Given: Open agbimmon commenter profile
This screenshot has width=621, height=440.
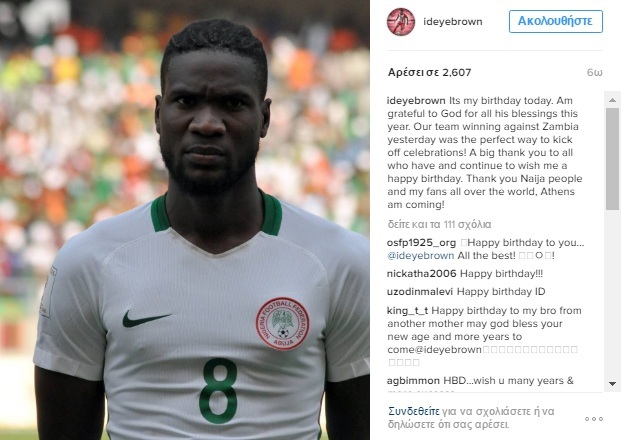Looking at the screenshot, I should click(x=413, y=381).
